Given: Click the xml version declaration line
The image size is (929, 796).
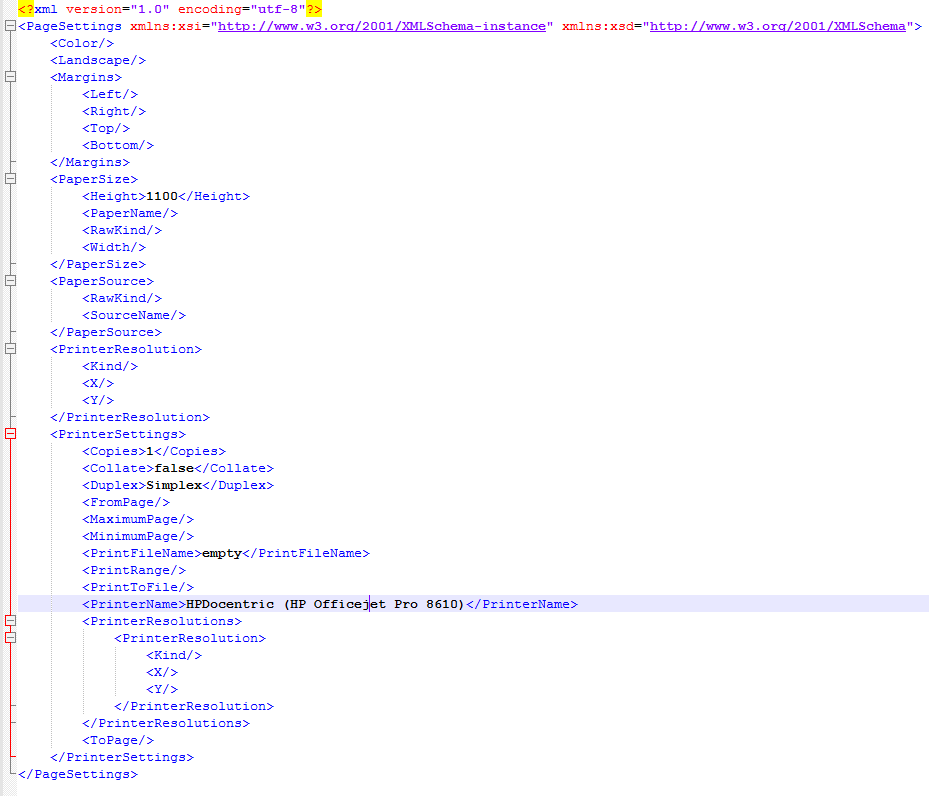Looking at the screenshot, I should pos(170,9).
